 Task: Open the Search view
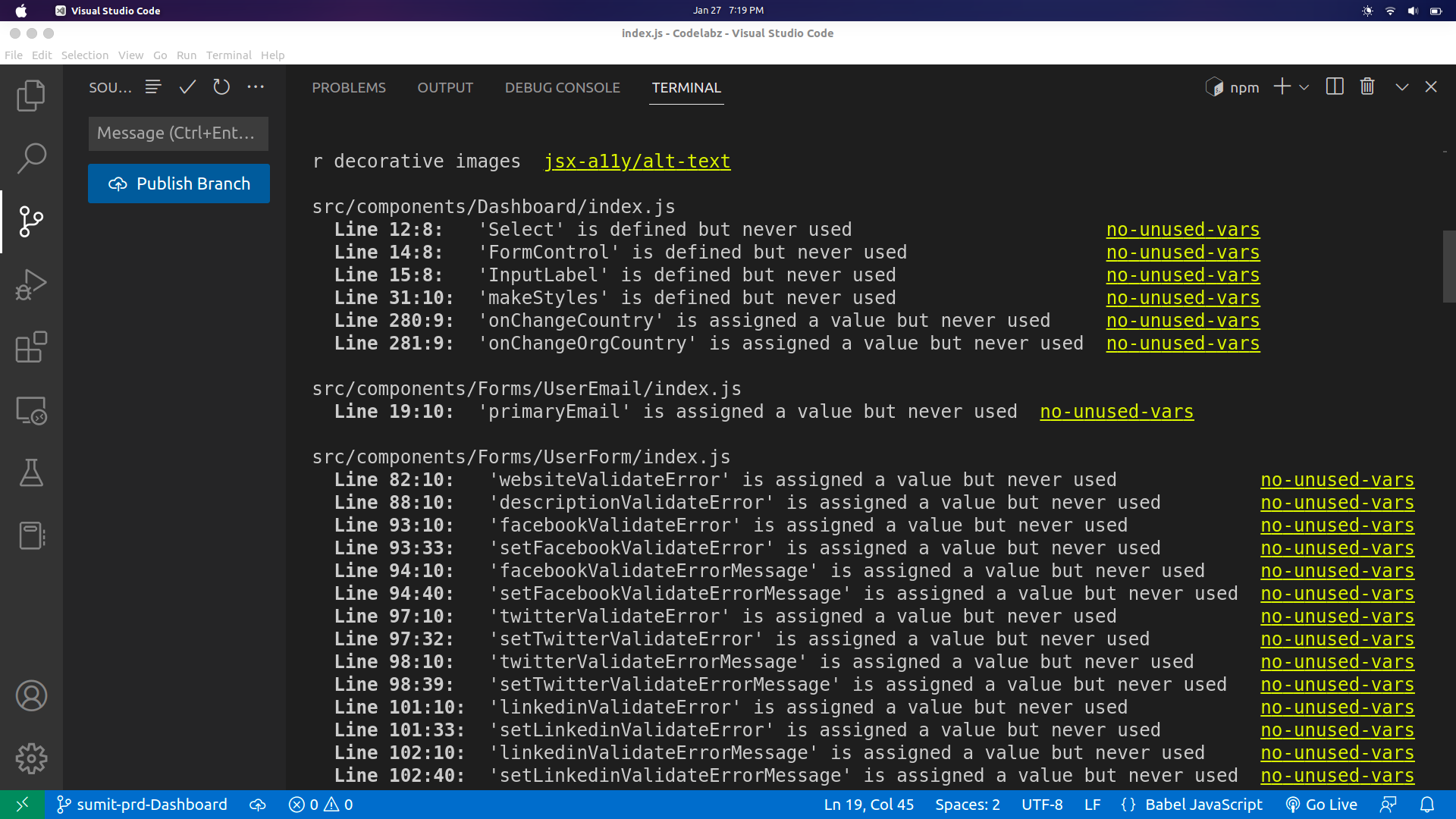click(x=31, y=158)
